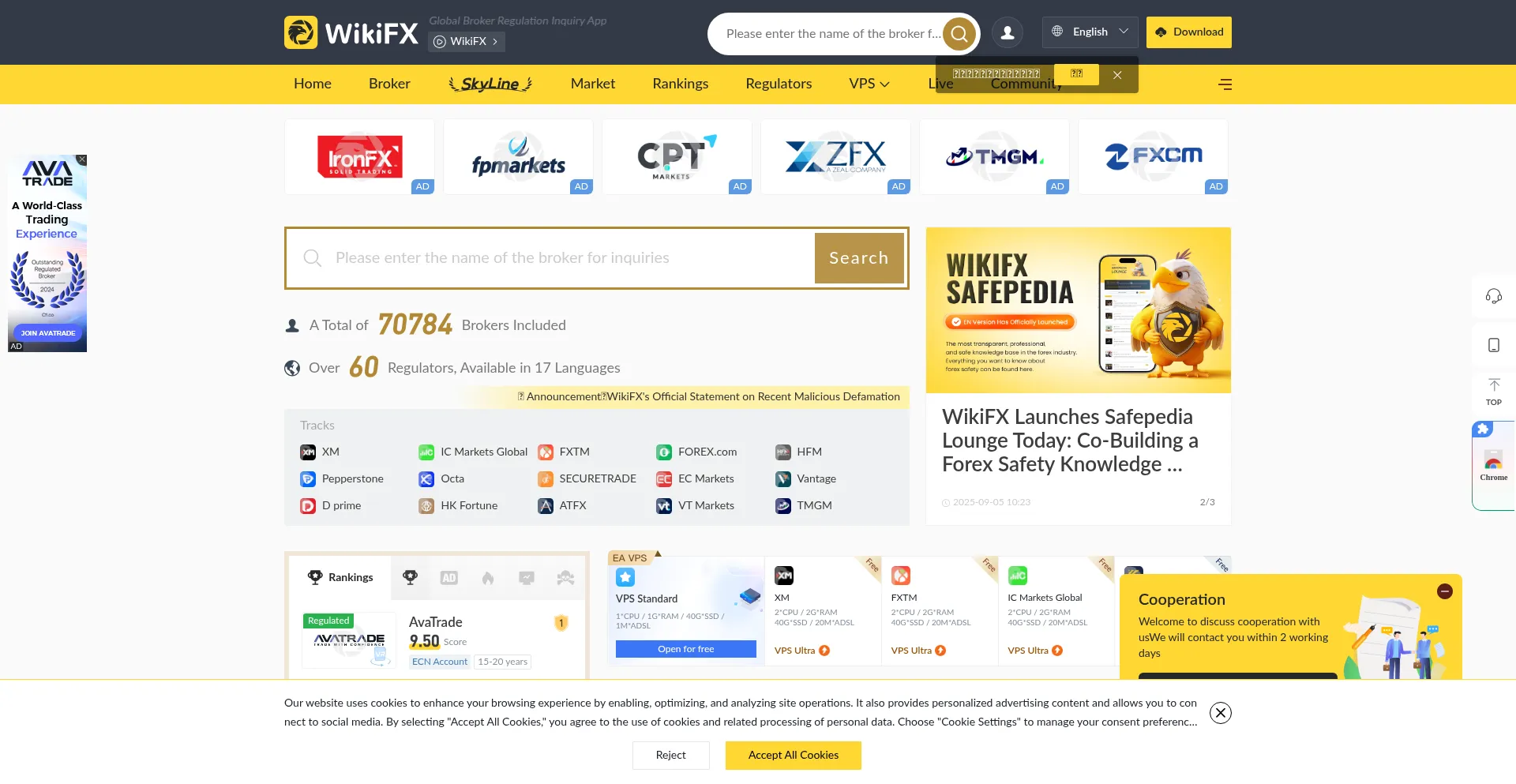
Task: Click the EA VPS tab label
Action: pyautogui.click(x=629, y=558)
